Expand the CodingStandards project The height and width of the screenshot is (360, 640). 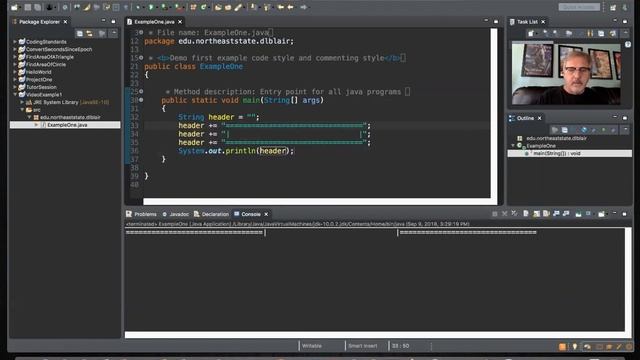point(15,42)
